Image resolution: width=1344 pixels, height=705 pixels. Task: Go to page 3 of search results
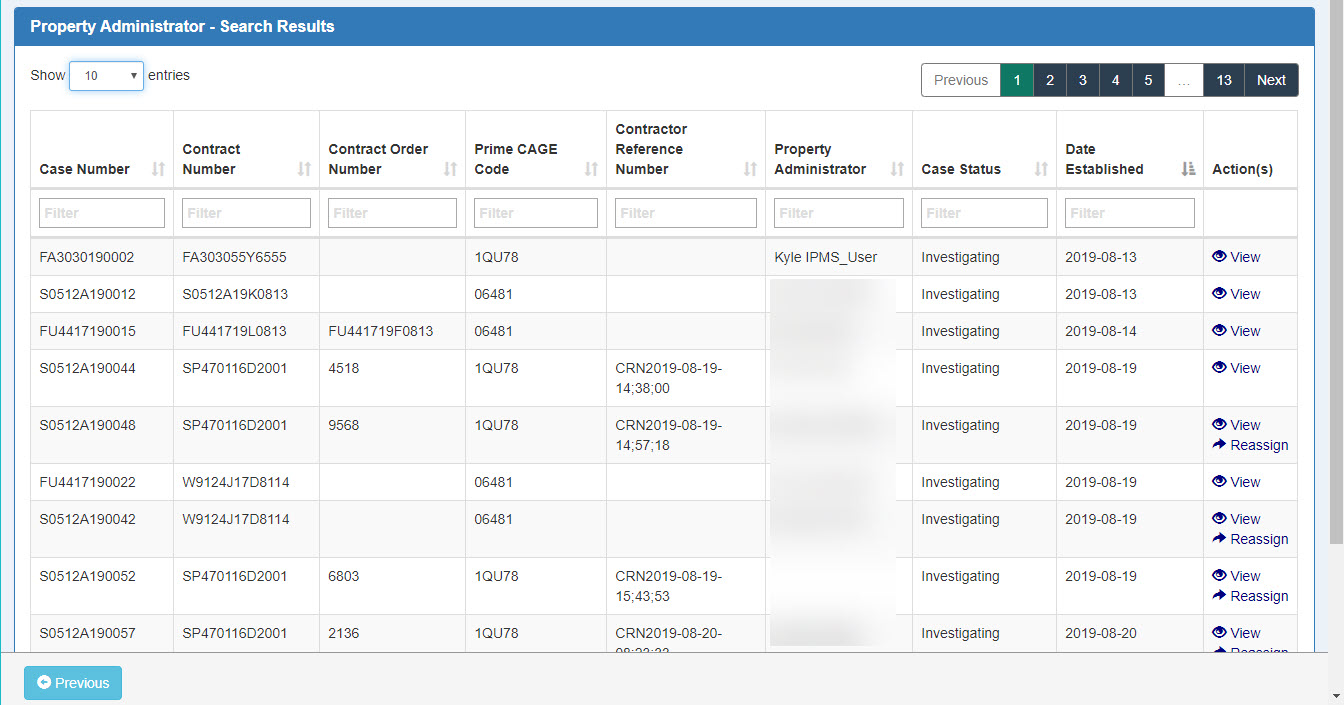(1082, 80)
